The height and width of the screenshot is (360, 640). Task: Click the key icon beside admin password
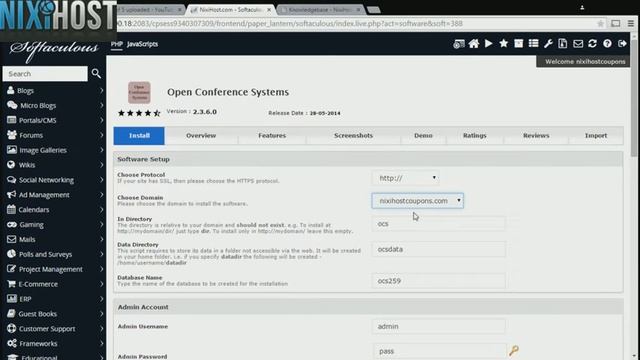tap(514, 350)
